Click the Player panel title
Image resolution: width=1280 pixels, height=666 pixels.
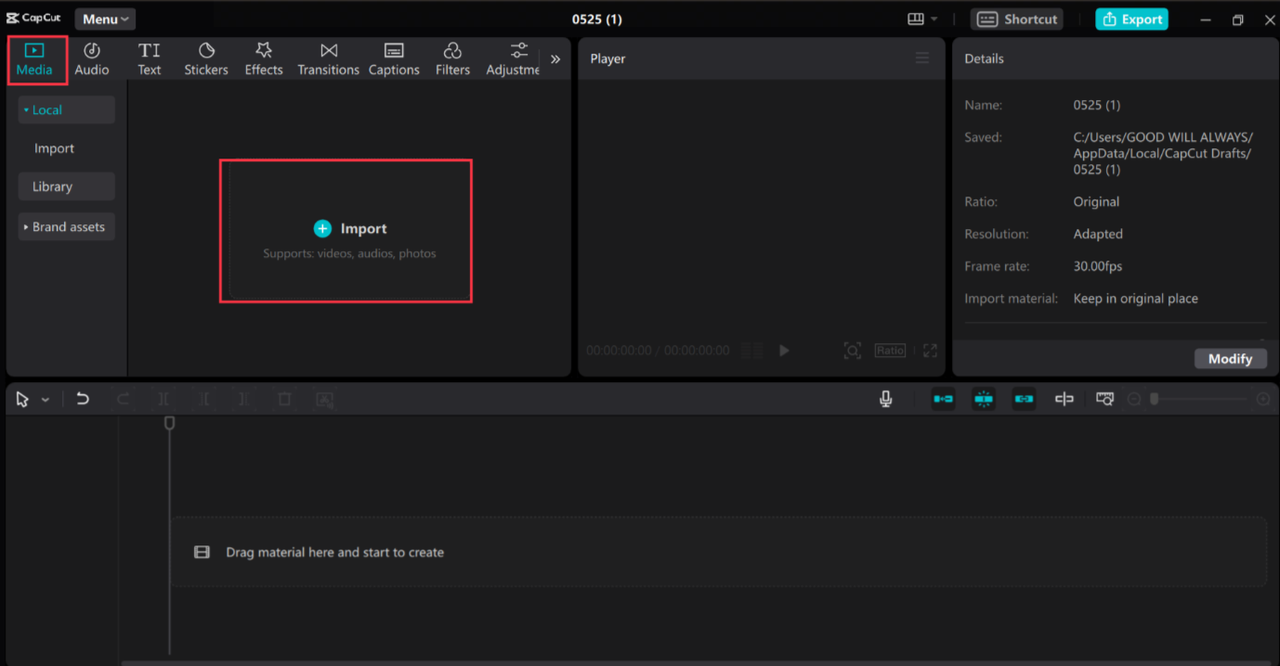pos(607,58)
